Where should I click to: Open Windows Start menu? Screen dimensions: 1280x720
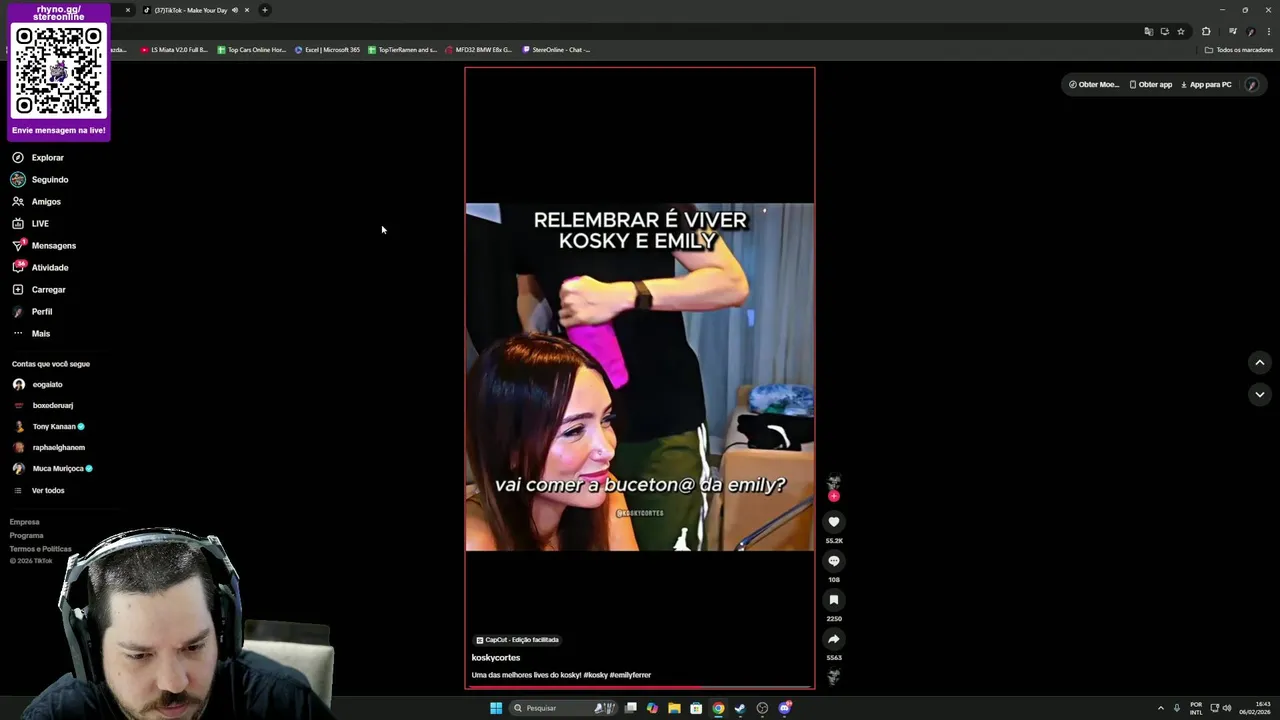(x=496, y=708)
